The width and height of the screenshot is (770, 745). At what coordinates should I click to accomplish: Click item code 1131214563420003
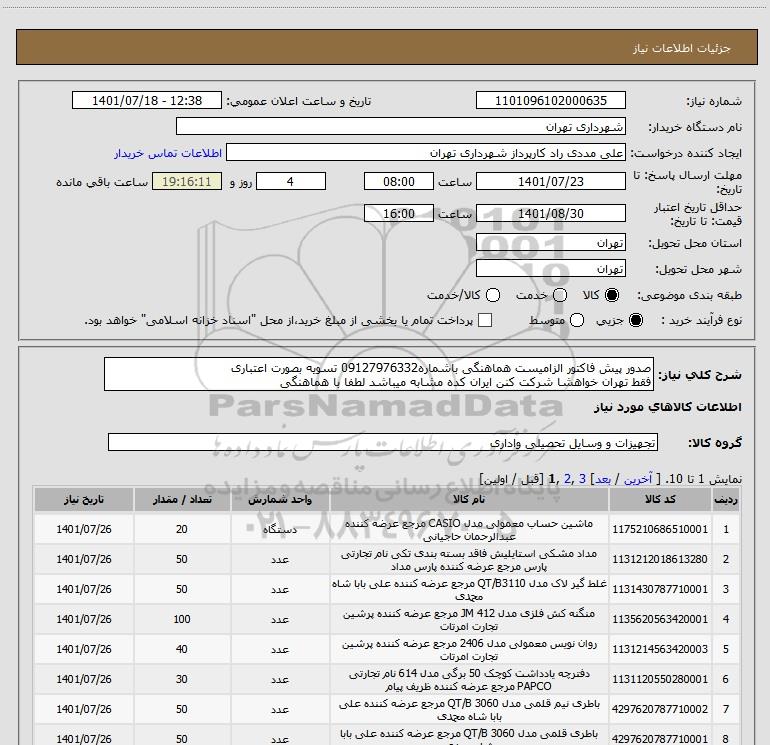(x=660, y=649)
